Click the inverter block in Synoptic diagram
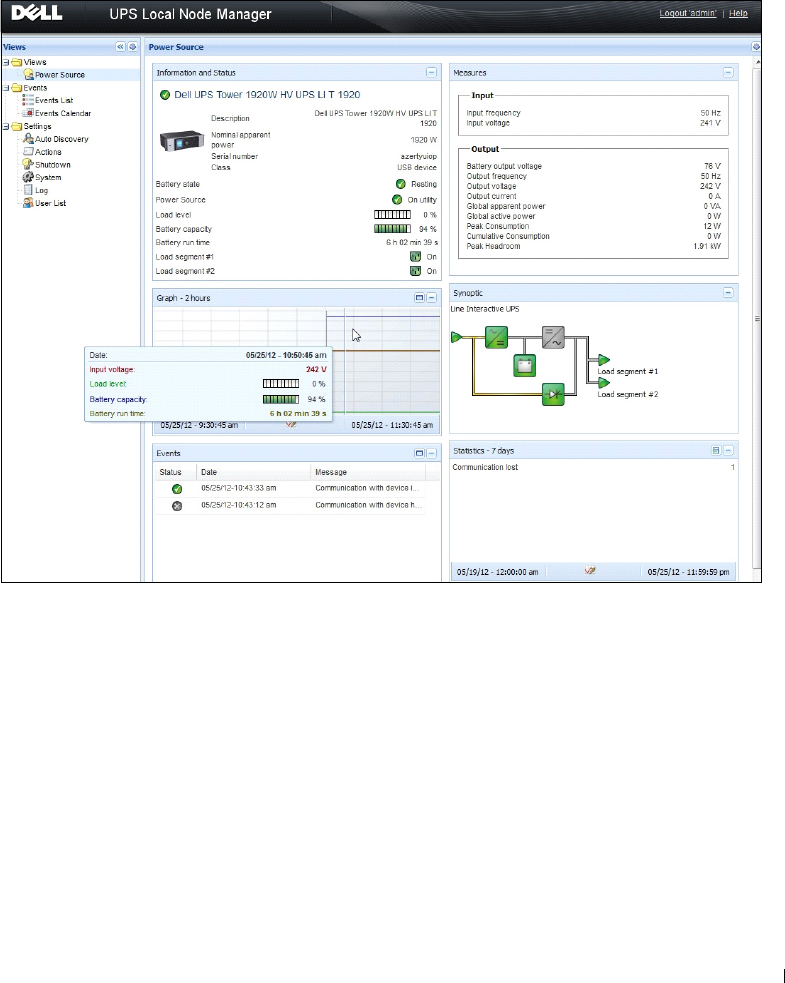785x983 pixels. (x=553, y=337)
